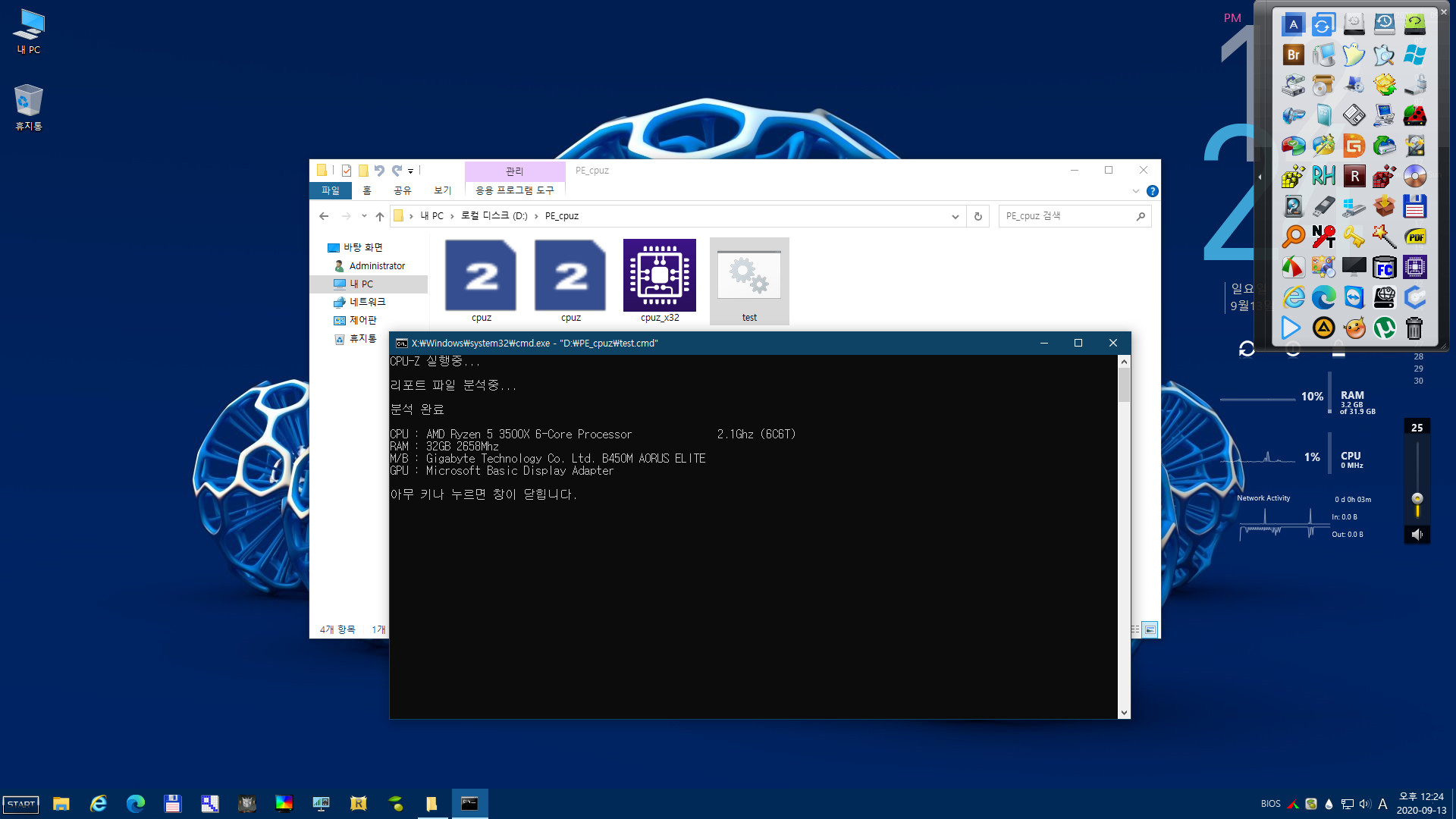1456x819 pixels.
Task: Select Administrator in the navigation pane
Action: click(x=377, y=266)
